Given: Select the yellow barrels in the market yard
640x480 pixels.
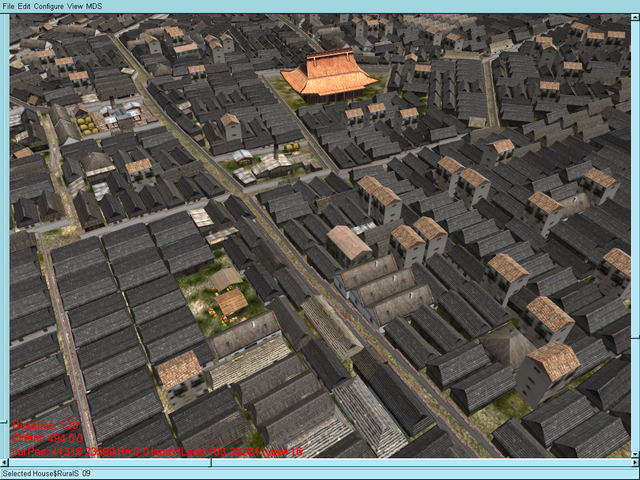Looking at the screenshot, I should click(x=88, y=126).
